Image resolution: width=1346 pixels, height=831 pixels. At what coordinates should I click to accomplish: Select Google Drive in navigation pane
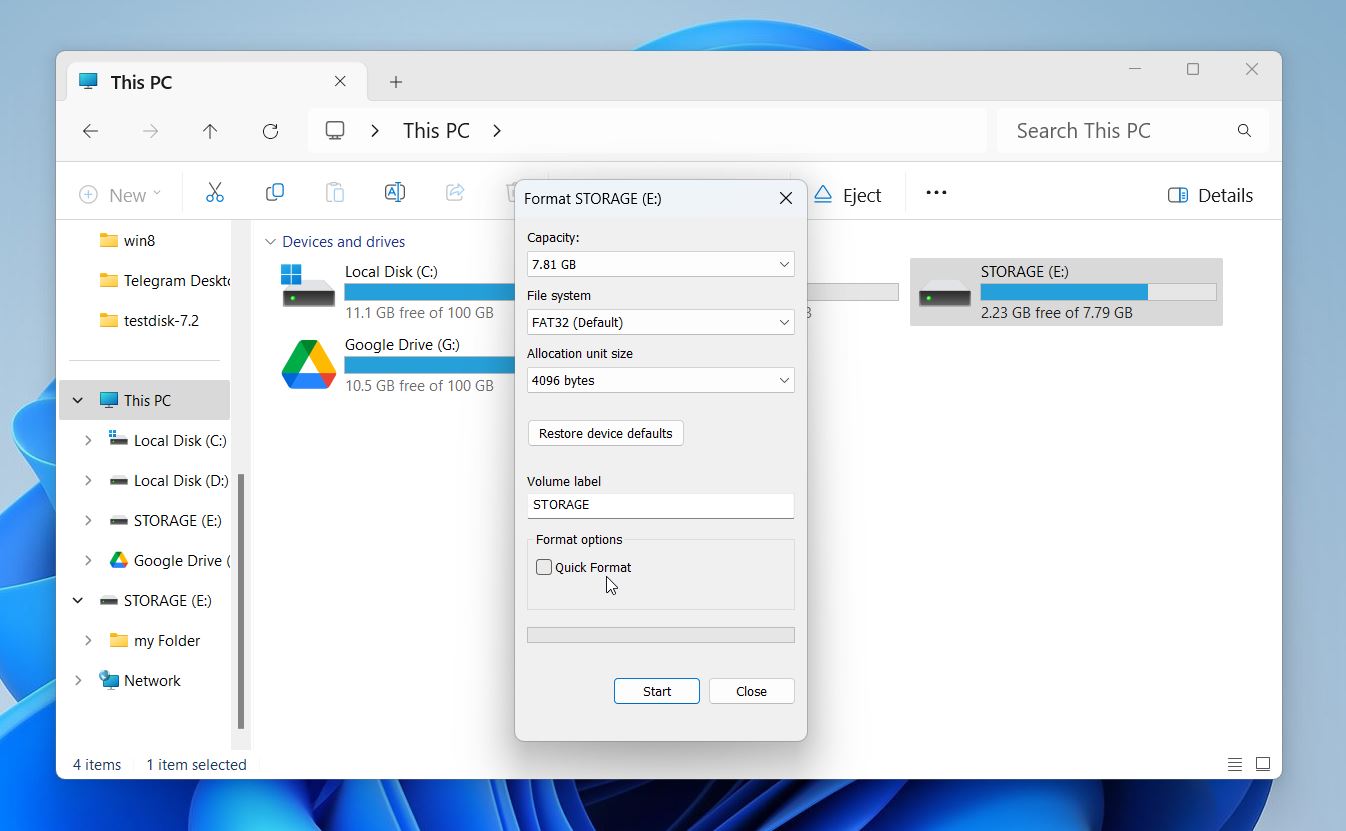169,560
